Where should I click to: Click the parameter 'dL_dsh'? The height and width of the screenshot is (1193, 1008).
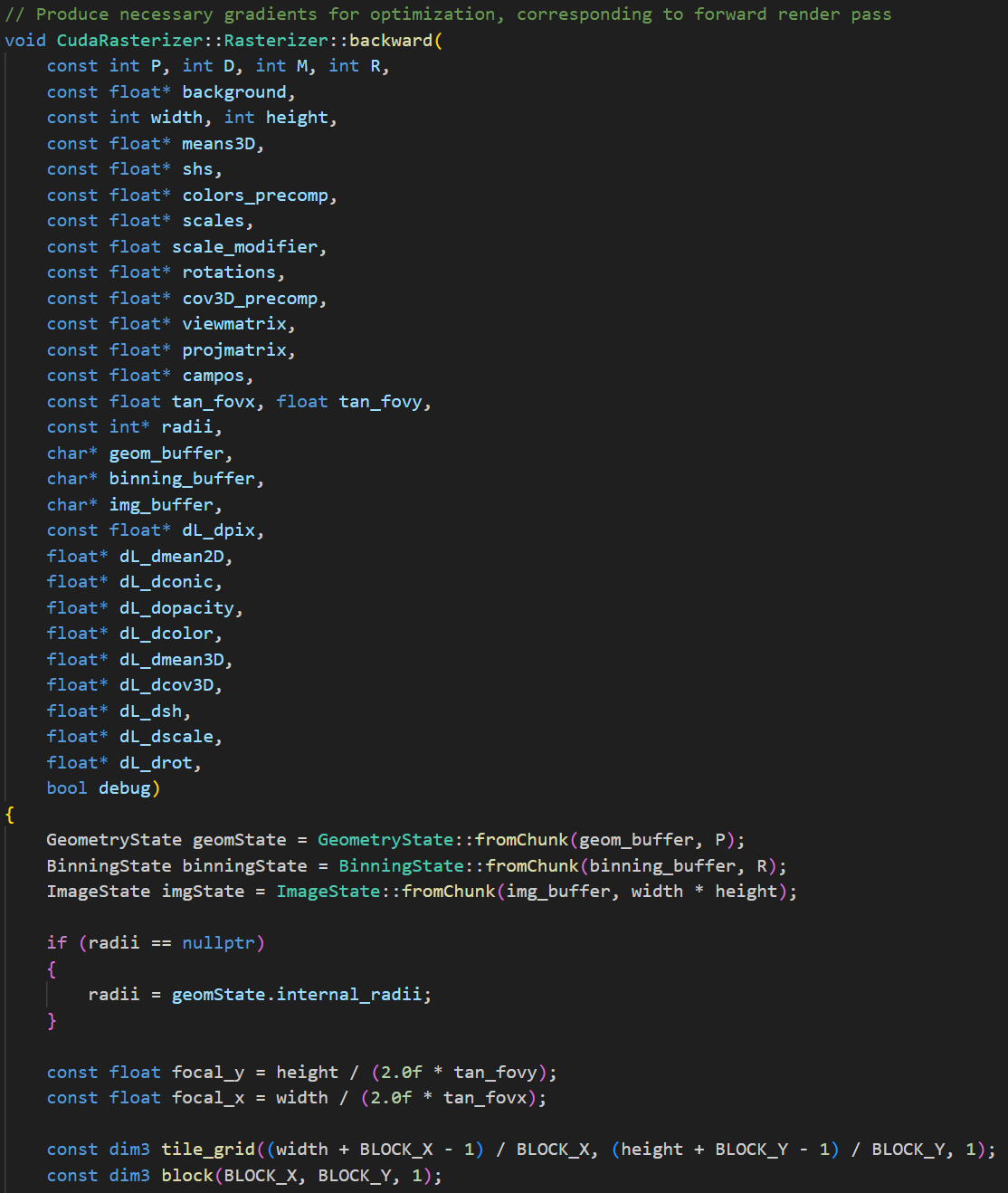point(151,711)
